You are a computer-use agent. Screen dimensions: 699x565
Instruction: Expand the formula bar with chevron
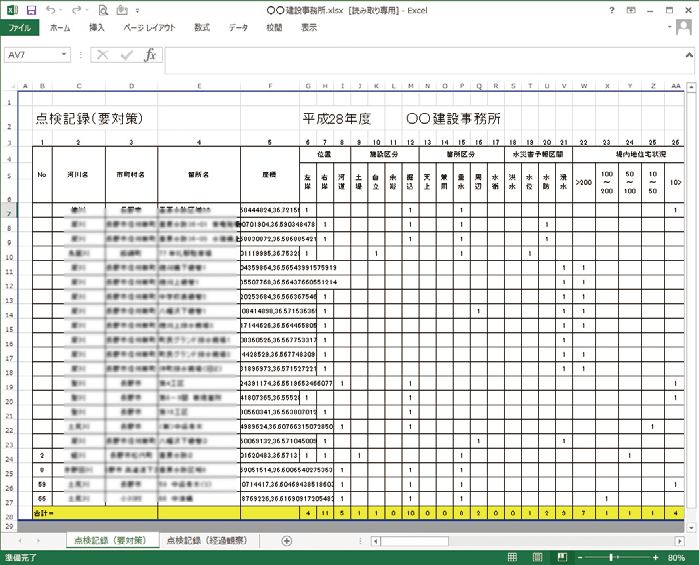(x=689, y=55)
